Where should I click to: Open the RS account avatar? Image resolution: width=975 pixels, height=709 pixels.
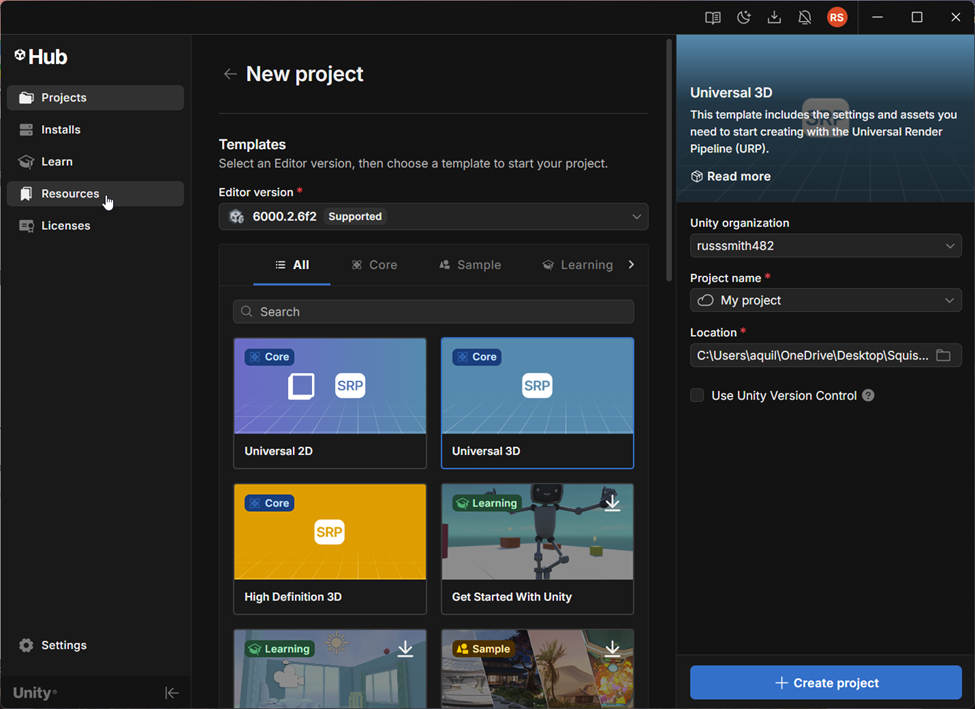pos(837,17)
